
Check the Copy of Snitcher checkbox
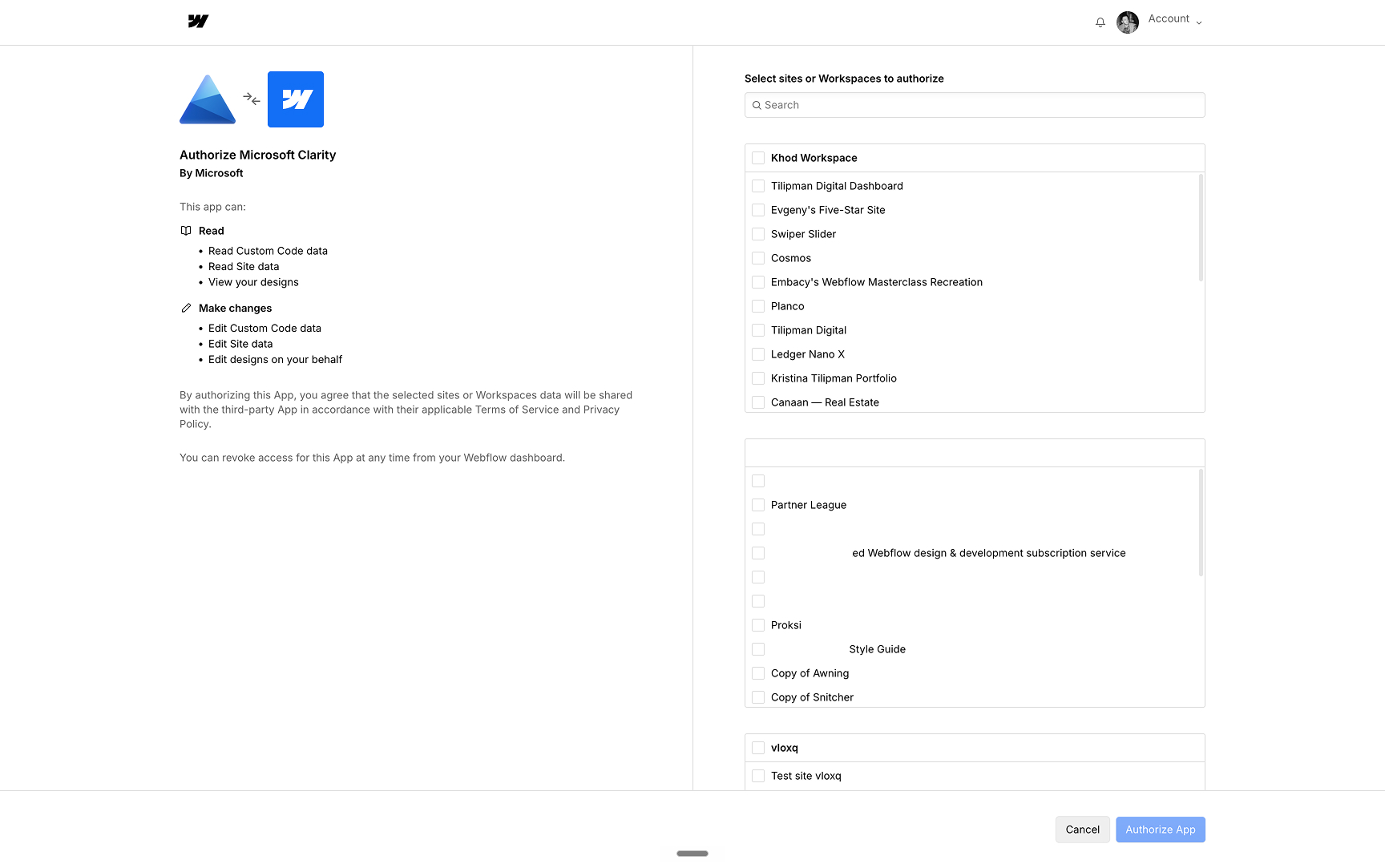(758, 697)
